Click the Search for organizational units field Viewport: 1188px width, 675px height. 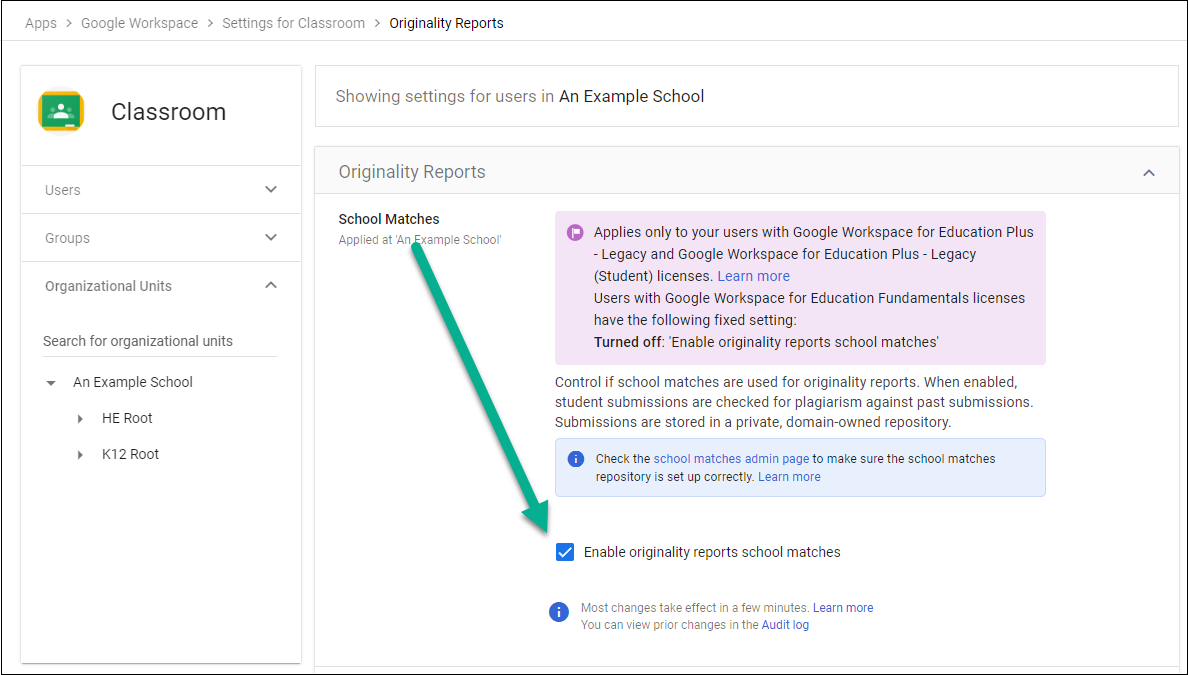click(x=160, y=342)
